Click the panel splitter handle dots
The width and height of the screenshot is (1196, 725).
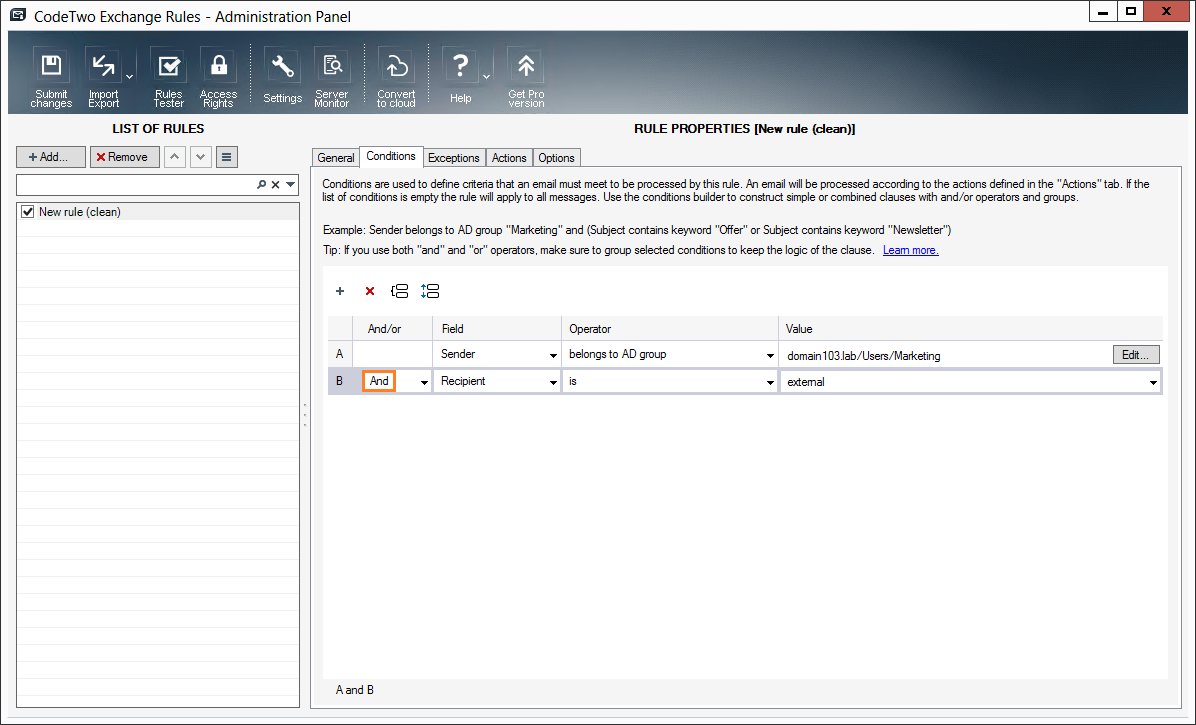(305, 415)
